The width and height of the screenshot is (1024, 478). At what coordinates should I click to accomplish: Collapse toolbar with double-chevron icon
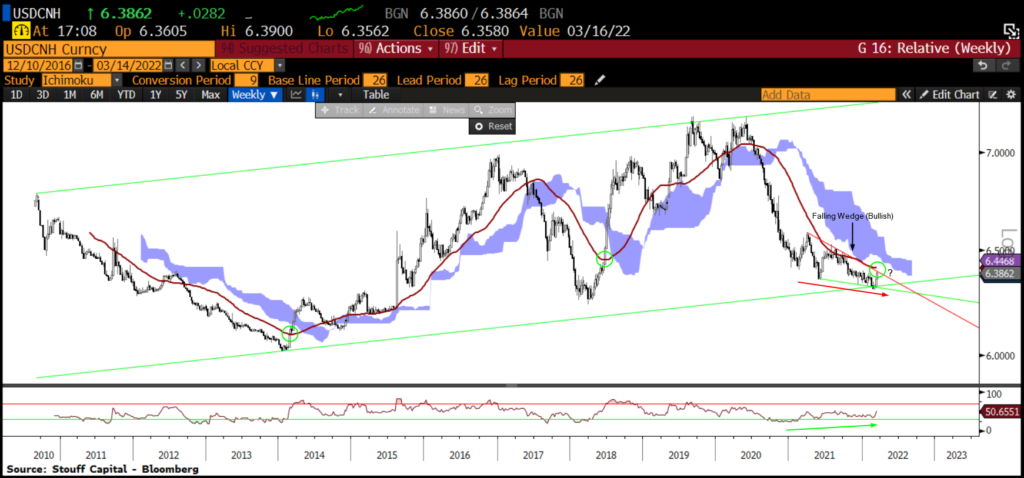[906, 95]
